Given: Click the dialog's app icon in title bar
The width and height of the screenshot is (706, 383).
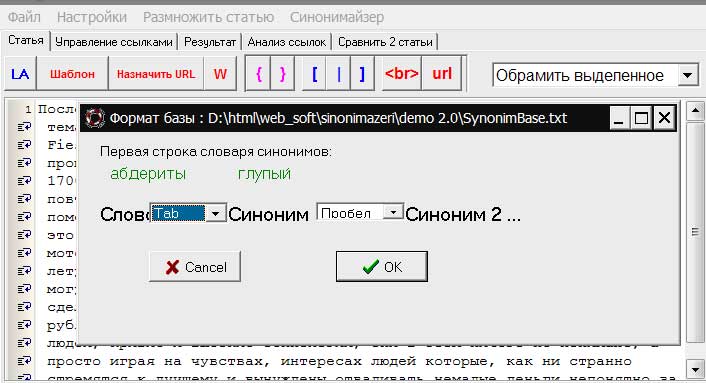Looking at the screenshot, I should click(95, 118).
